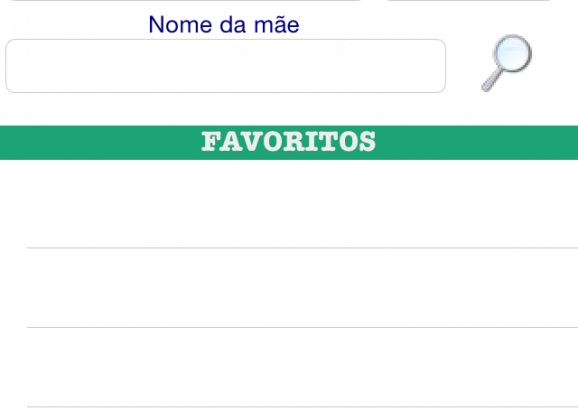Focus the Nome da mãe text field

(226, 66)
